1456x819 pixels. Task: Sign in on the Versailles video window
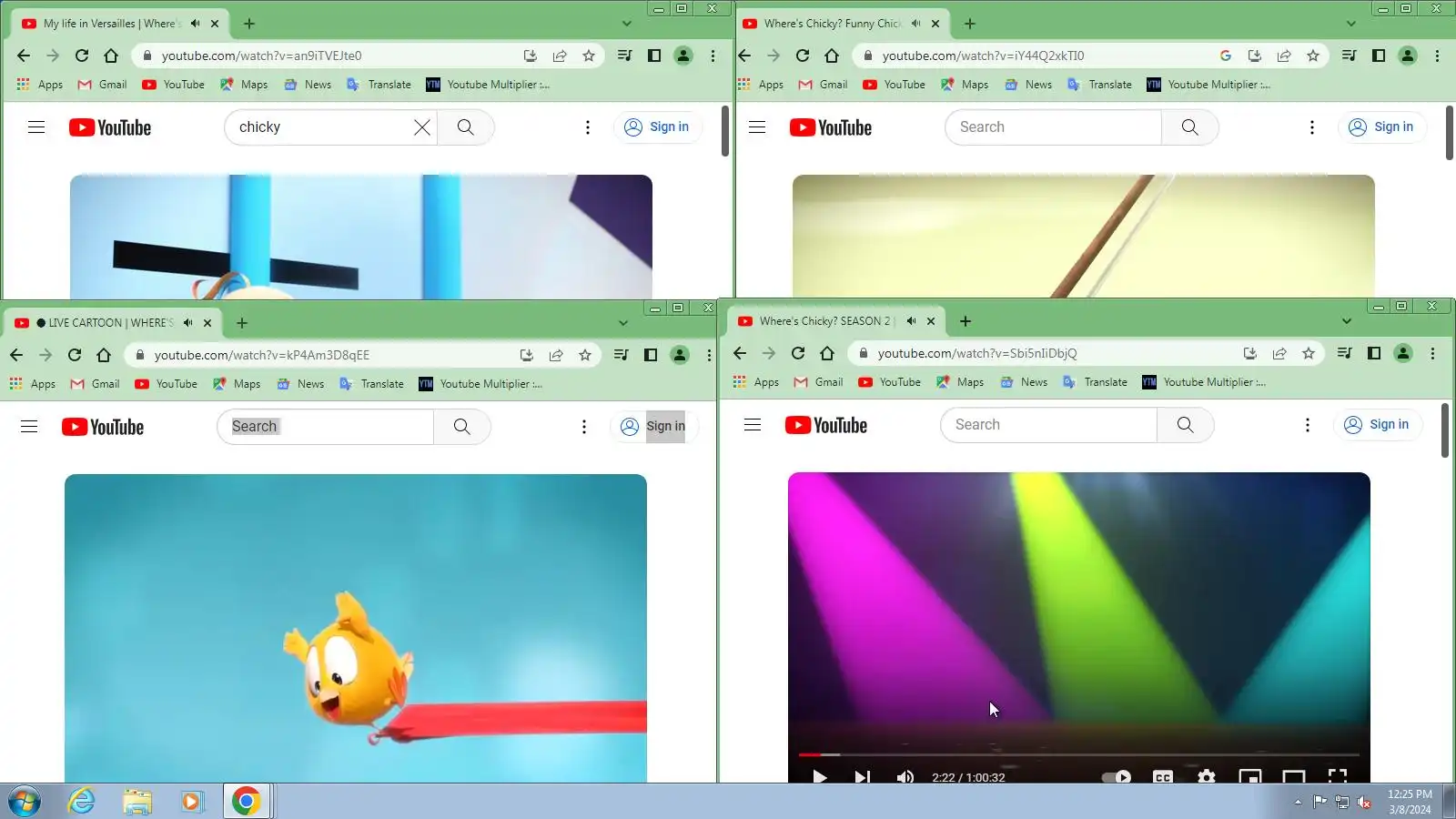tap(657, 127)
